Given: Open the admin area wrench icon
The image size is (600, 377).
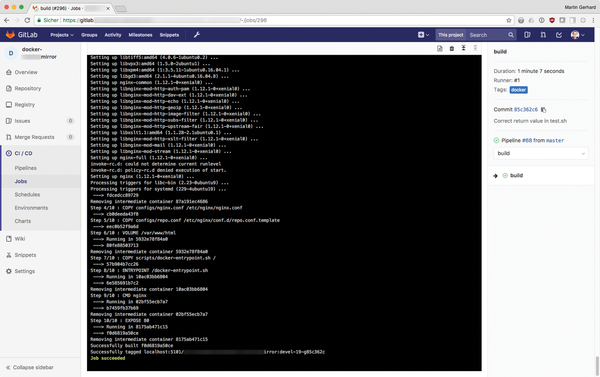Looking at the screenshot, I should point(197,35).
